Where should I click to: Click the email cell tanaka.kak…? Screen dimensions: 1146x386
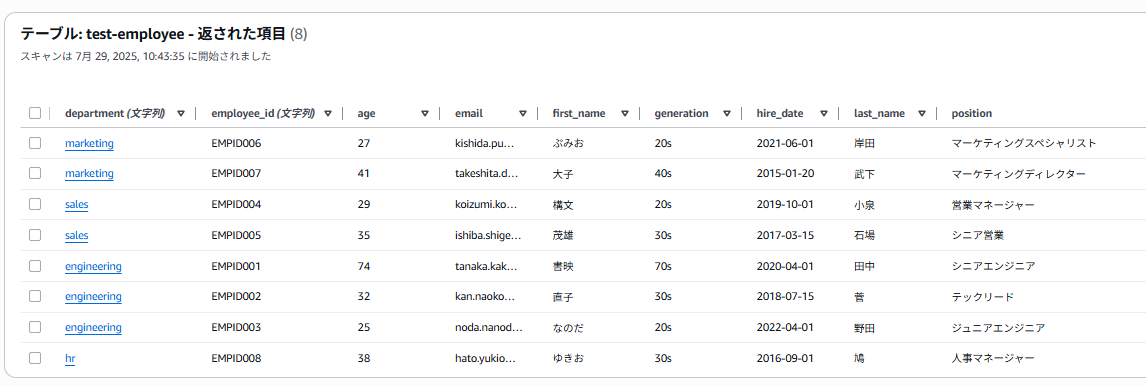[487, 266]
